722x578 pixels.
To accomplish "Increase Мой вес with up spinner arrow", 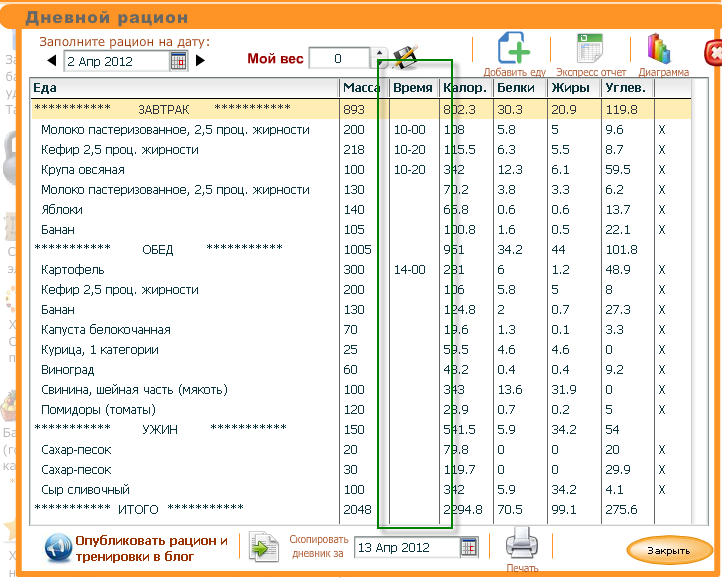I will [x=379, y=54].
